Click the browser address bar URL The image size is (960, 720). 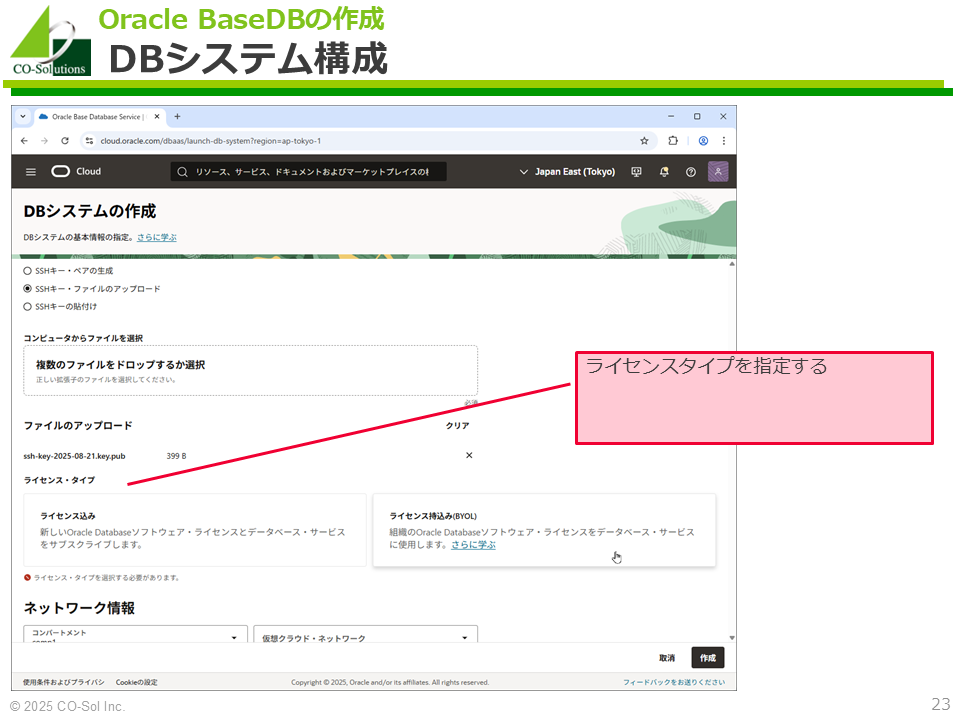[211, 141]
